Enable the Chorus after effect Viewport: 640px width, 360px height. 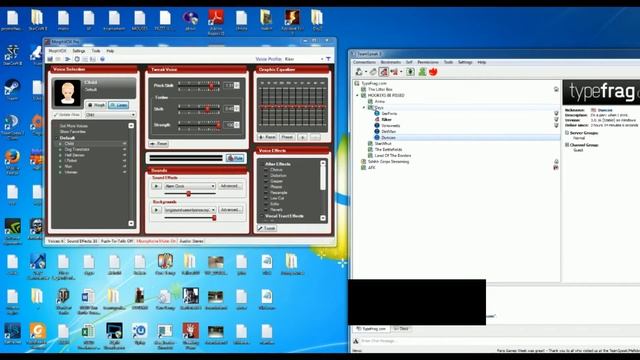[266, 170]
